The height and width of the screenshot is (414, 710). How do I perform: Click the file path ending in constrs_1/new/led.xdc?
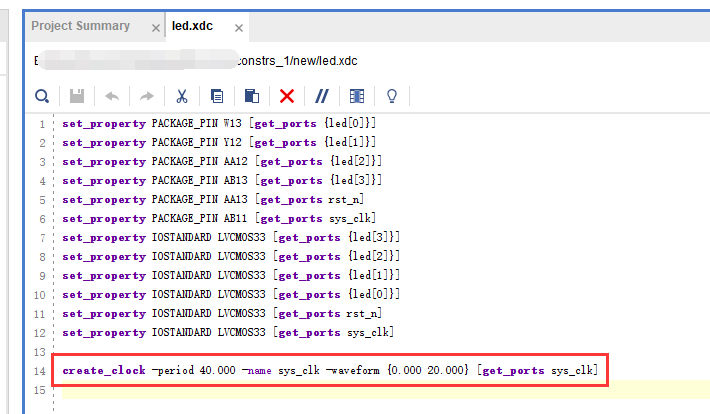coord(196,61)
